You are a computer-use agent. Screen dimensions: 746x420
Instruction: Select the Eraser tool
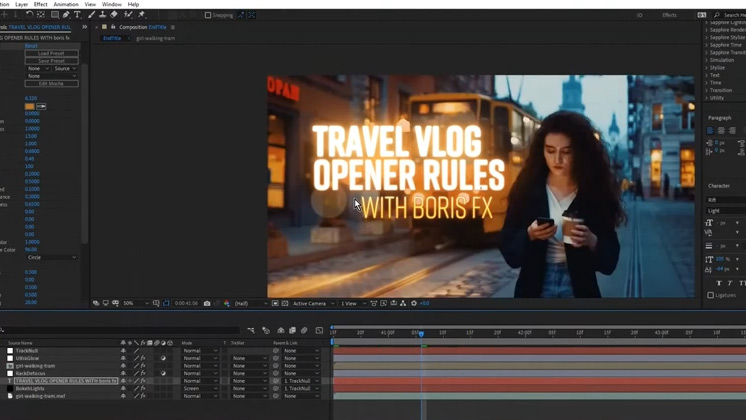[x=114, y=15]
